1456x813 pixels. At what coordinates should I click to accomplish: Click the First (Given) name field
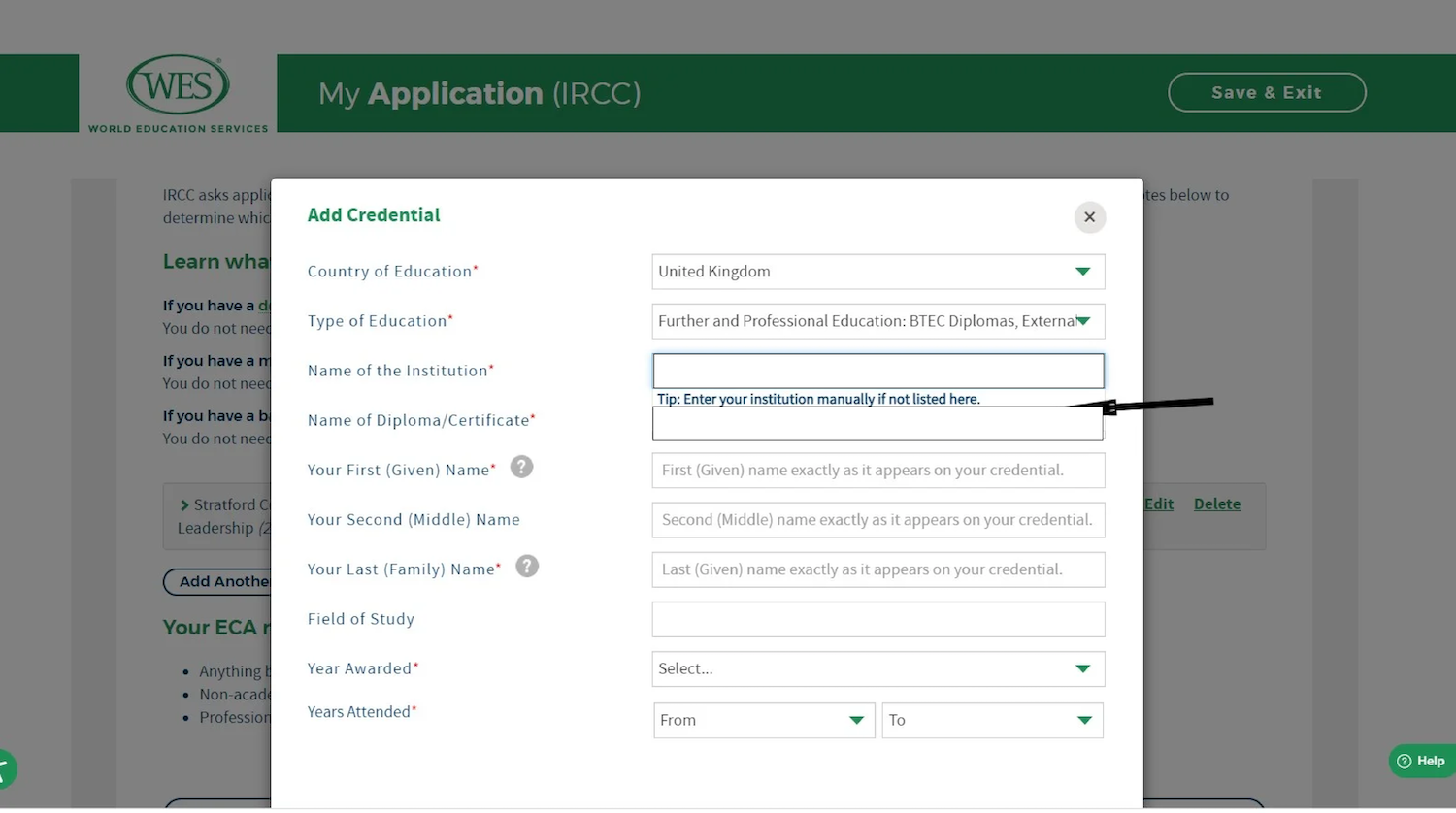pyautogui.click(x=878, y=470)
